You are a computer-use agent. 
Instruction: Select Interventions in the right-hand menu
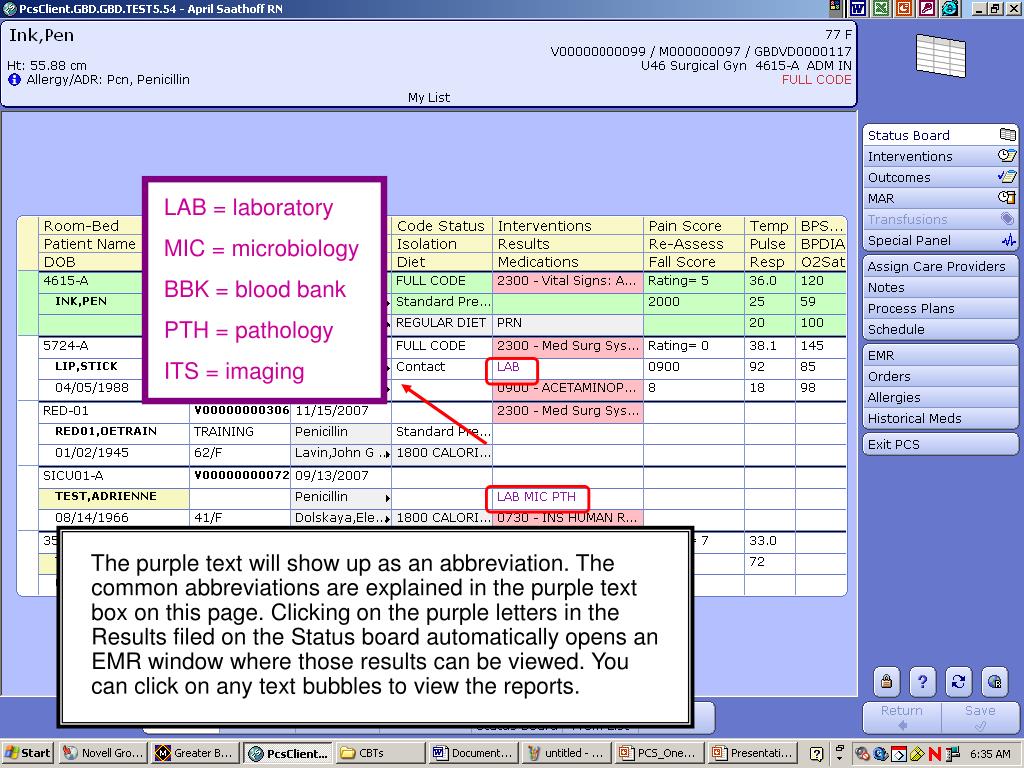coord(940,156)
